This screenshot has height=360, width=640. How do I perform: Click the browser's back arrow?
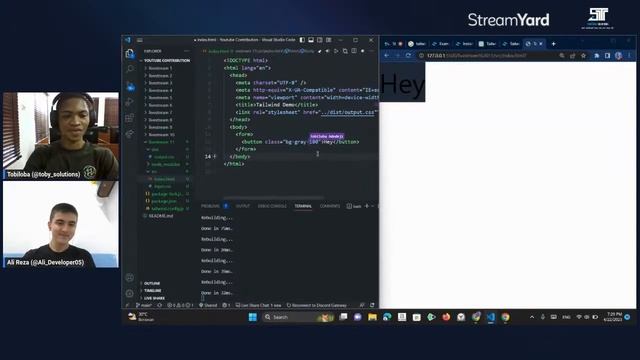coord(387,56)
